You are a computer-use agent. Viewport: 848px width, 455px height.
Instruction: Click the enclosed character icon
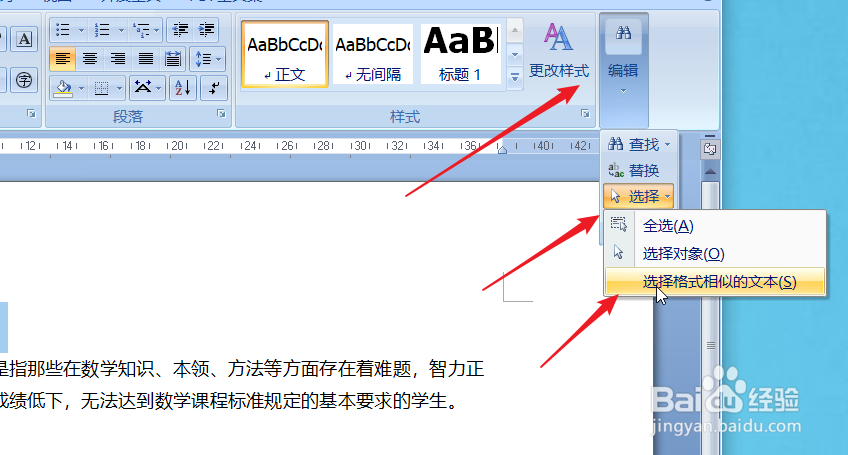24,80
